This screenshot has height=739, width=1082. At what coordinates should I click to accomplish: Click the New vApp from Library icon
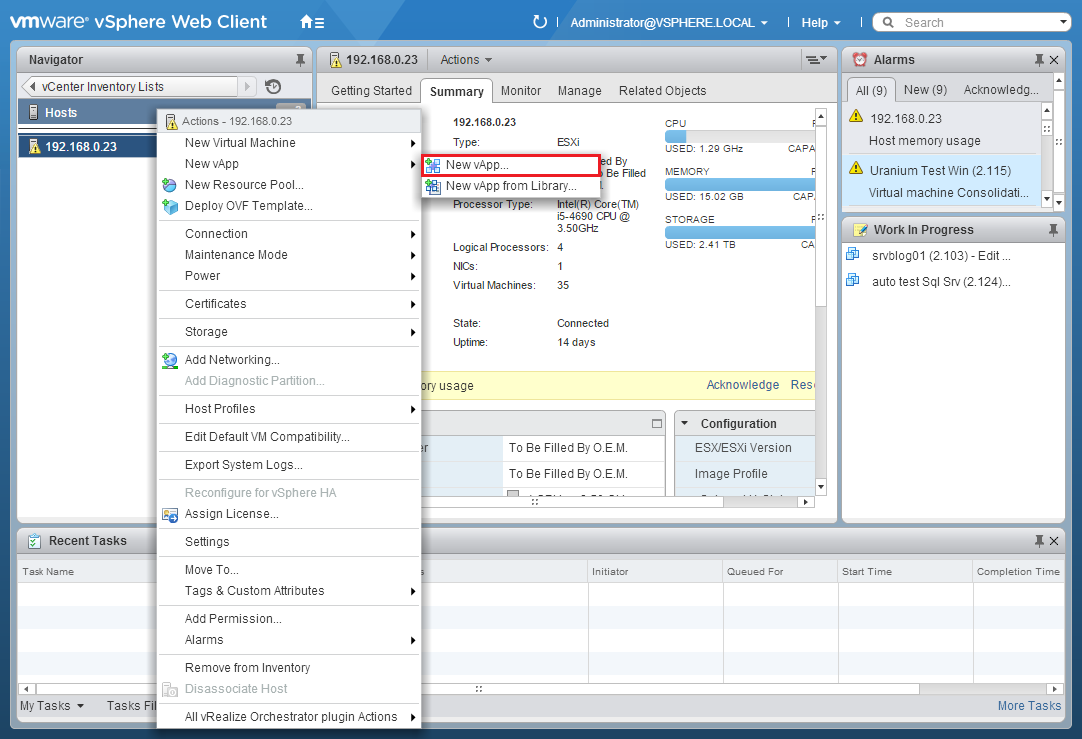(433, 186)
